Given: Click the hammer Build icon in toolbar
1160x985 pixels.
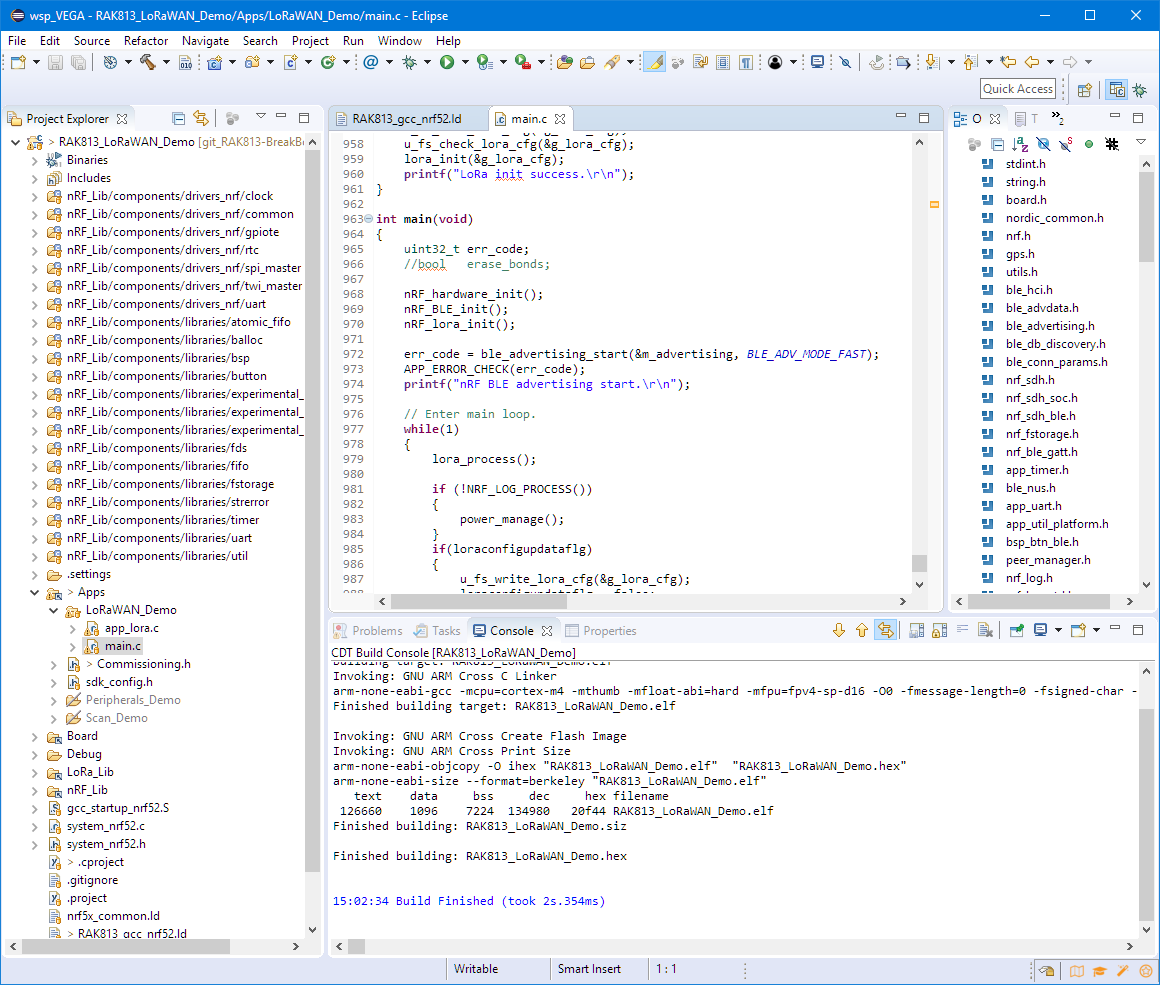Looking at the screenshot, I should [x=148, y=62].
